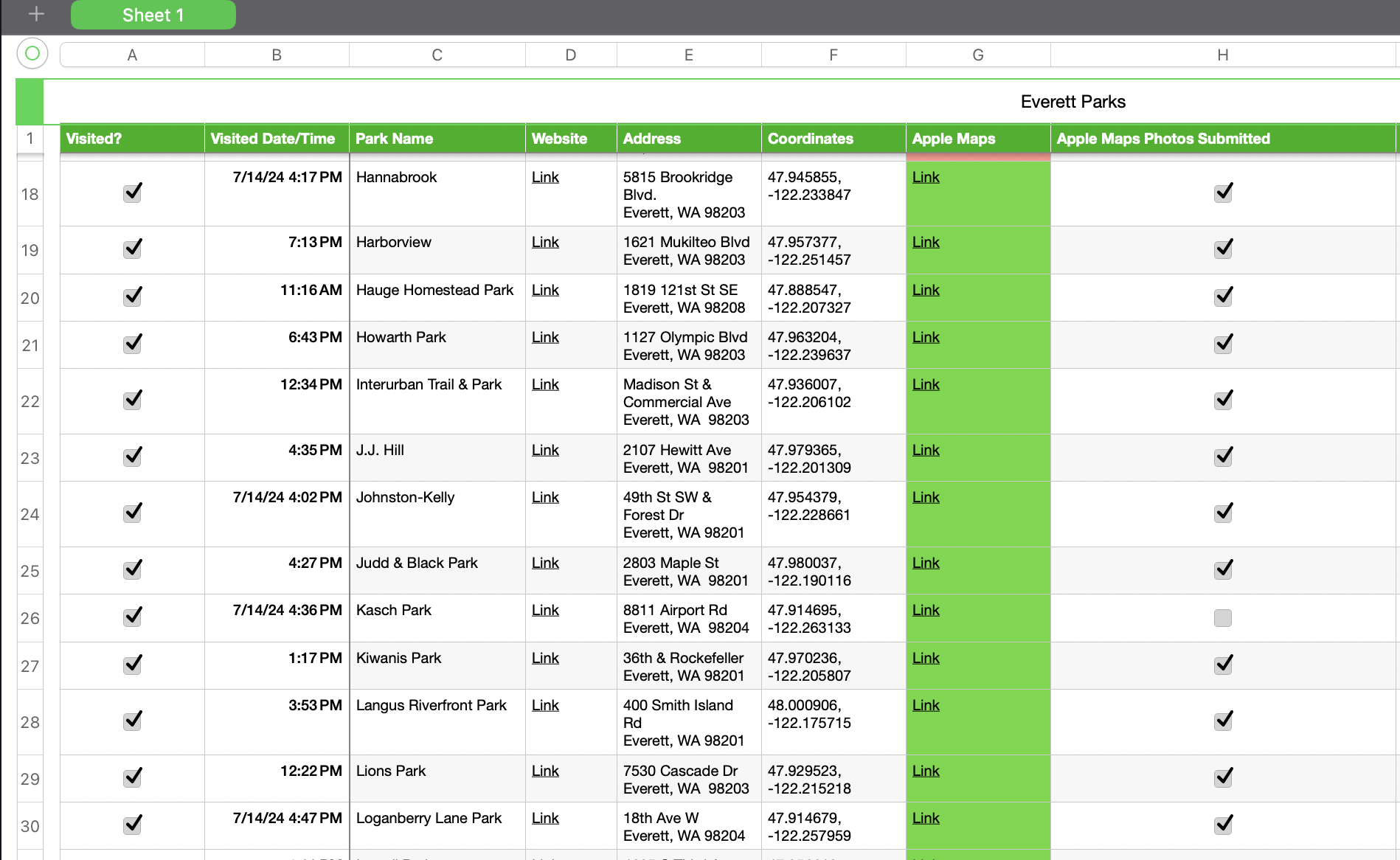
Task: Select the Sheet 1 tab
Action: [152, 14]
